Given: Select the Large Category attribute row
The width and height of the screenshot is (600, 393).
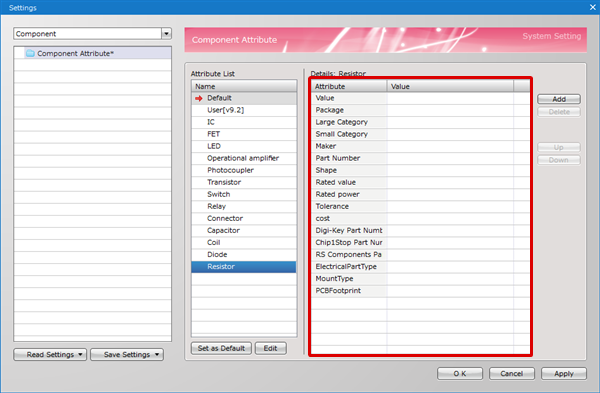Looking at the screenshot, I should (x=420, y=122).
